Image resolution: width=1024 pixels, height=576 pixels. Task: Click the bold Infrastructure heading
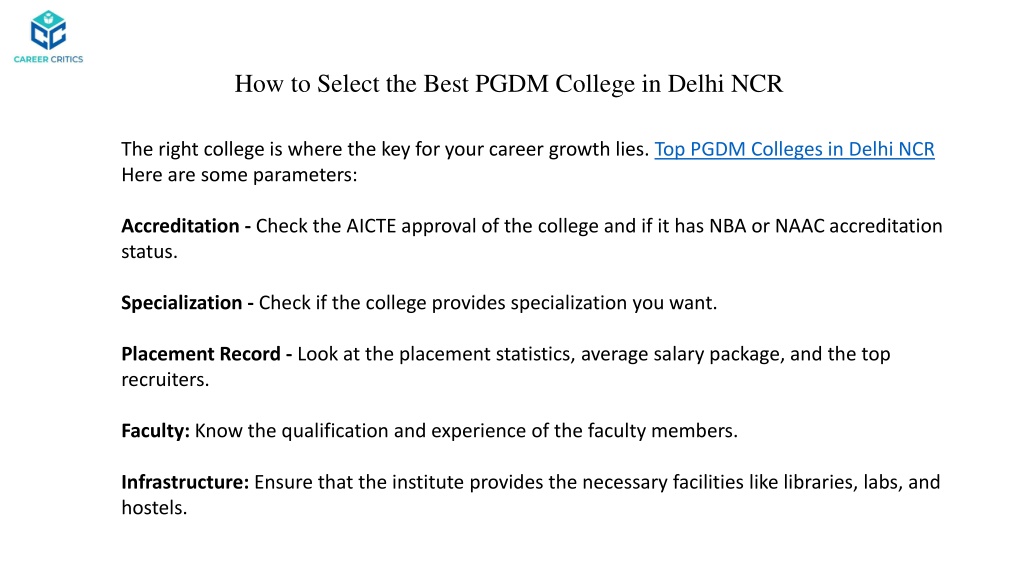pos(185,482)
